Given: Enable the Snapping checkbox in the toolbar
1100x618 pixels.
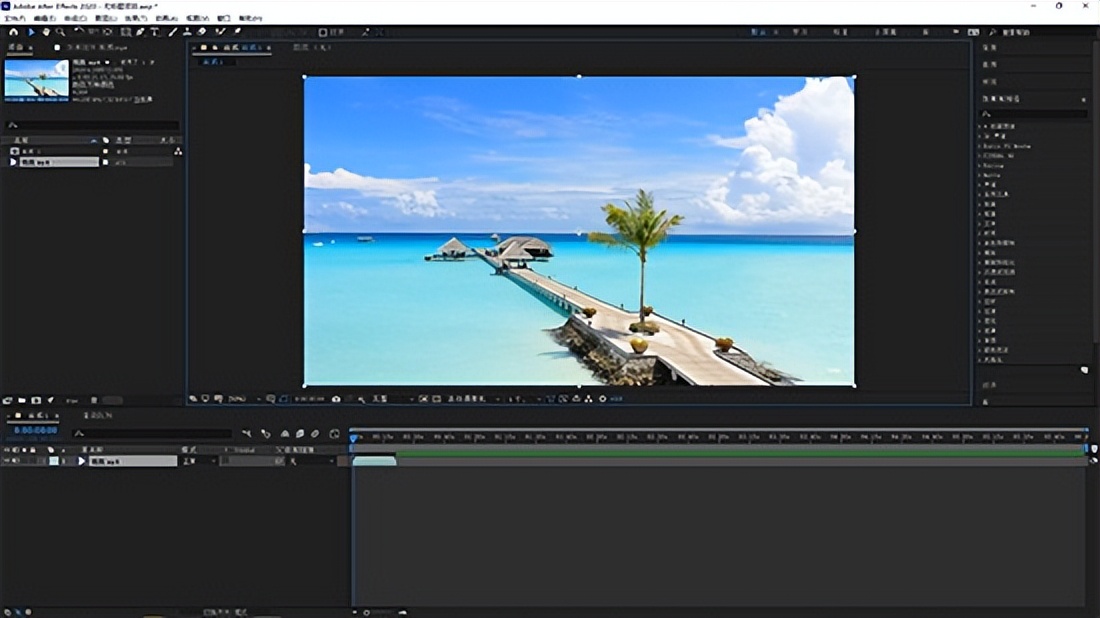Looking at the screenshot, I should tap(323, 32).
